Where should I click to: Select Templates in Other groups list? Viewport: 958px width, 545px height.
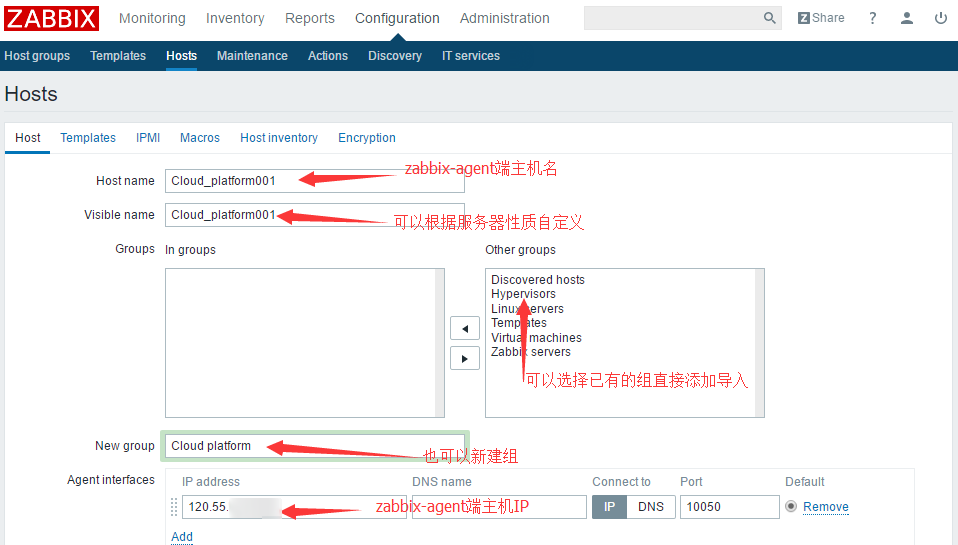(x=519, y=323)
